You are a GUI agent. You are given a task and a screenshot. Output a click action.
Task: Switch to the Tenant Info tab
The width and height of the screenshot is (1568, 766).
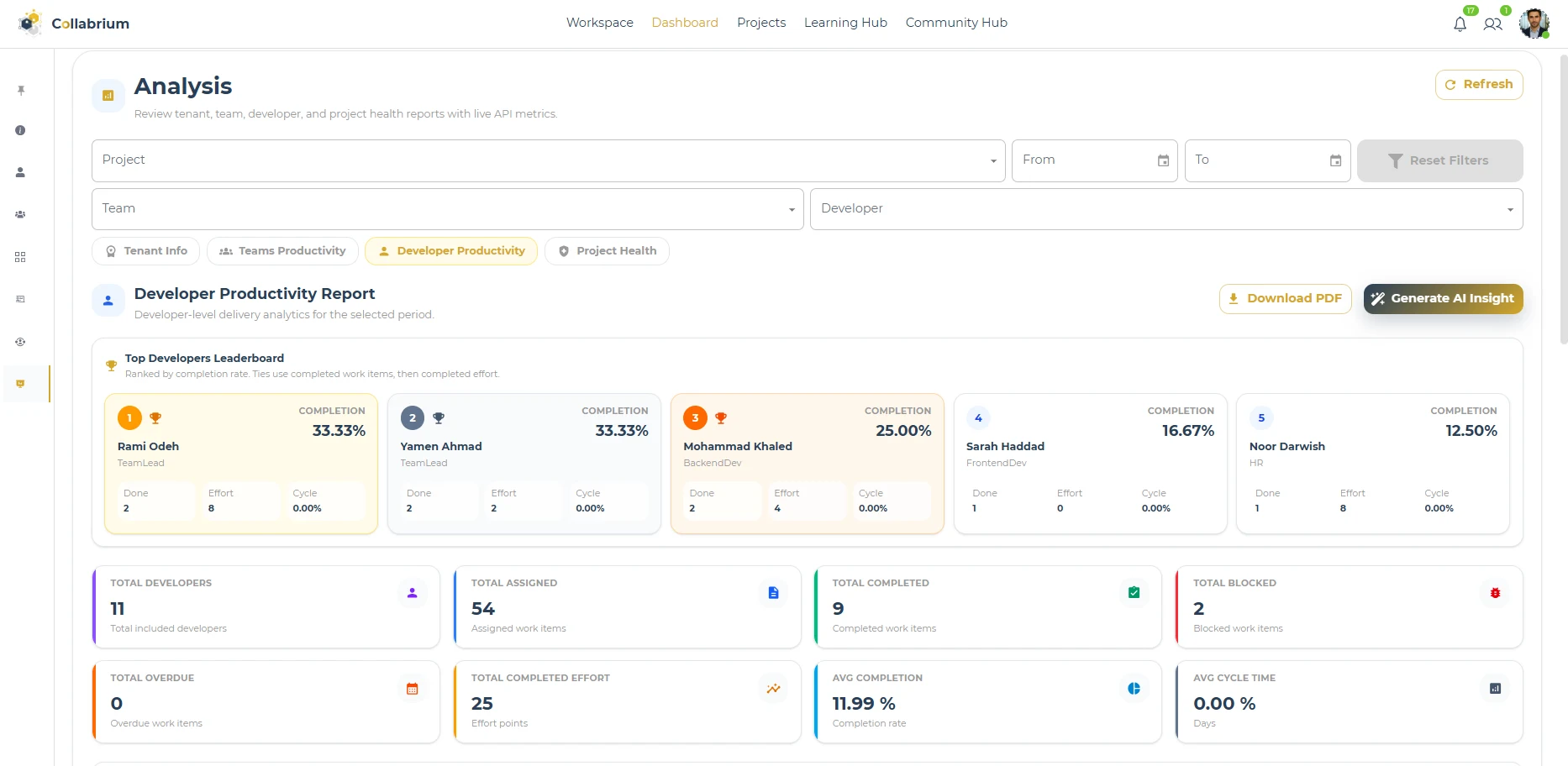click(146, 251)
